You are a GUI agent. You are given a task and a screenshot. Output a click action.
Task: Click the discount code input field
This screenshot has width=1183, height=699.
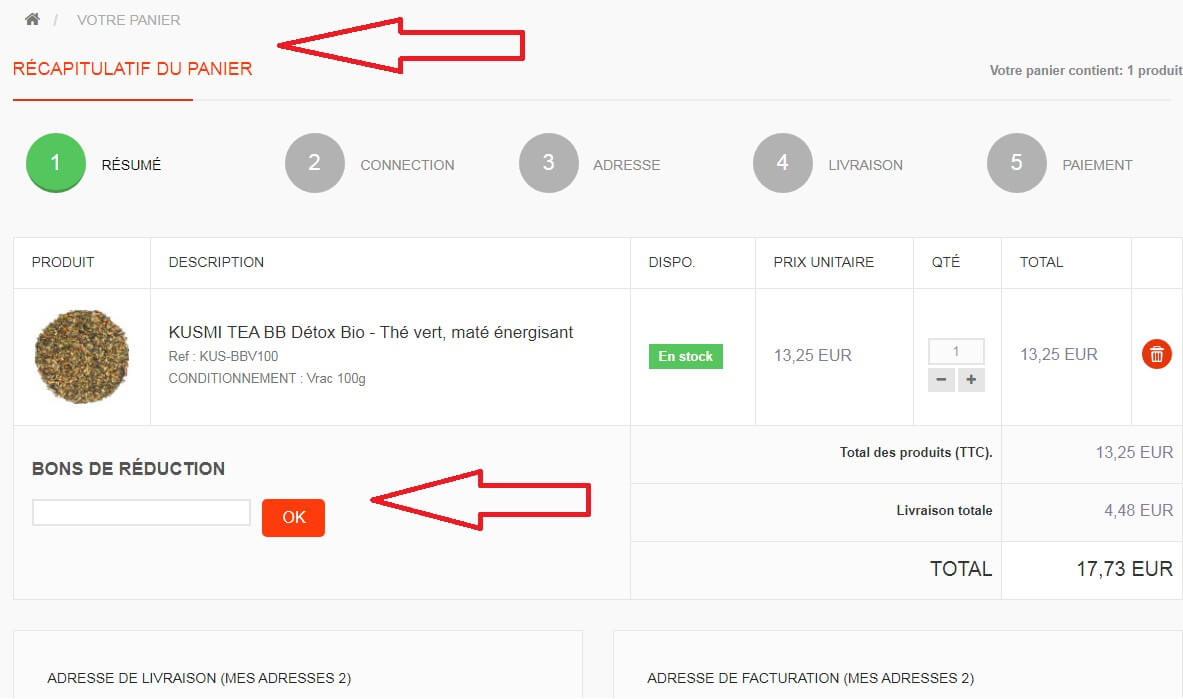click(x=141, y=513)
